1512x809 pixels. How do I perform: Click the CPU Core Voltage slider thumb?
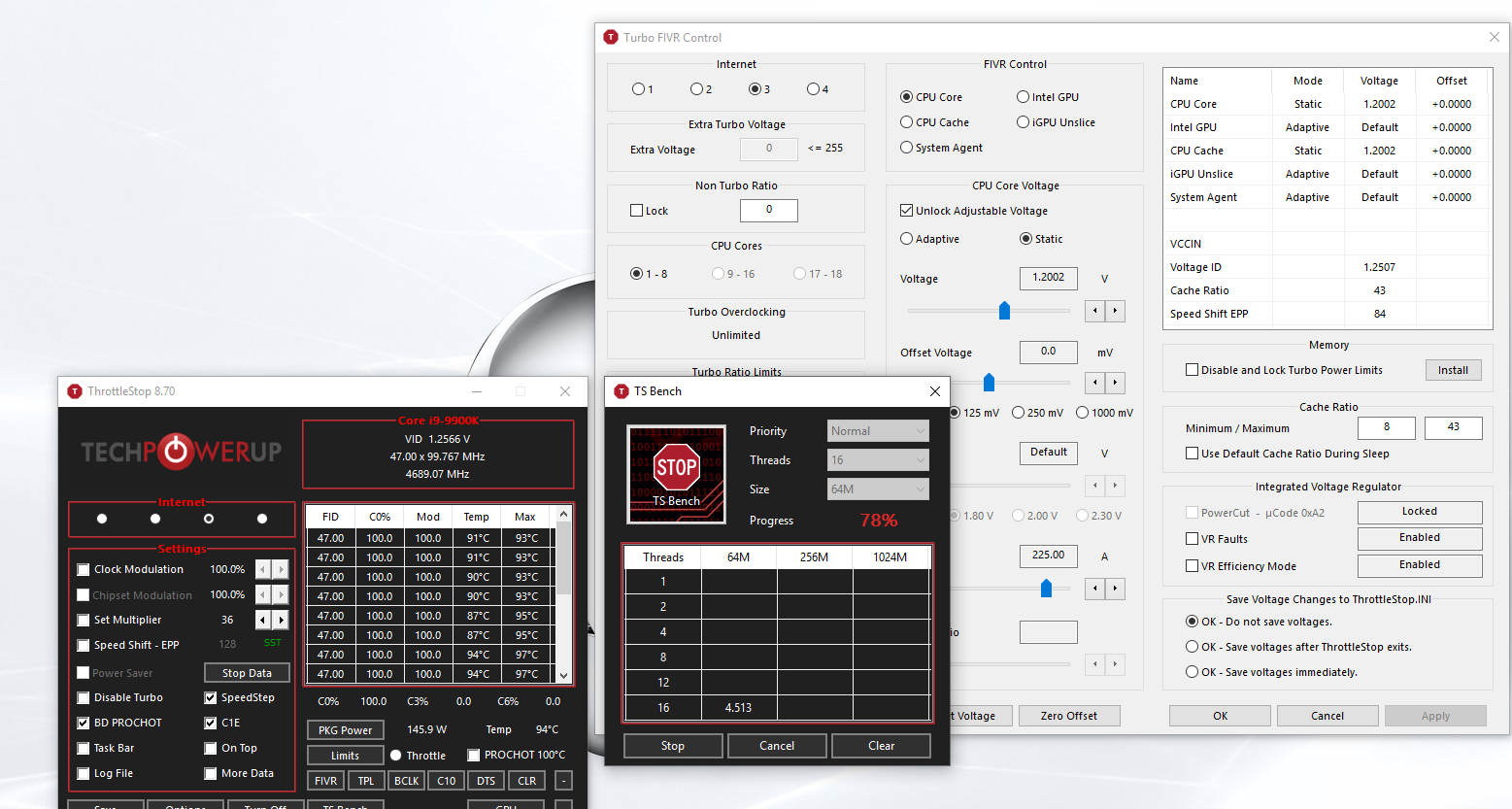1004,311
